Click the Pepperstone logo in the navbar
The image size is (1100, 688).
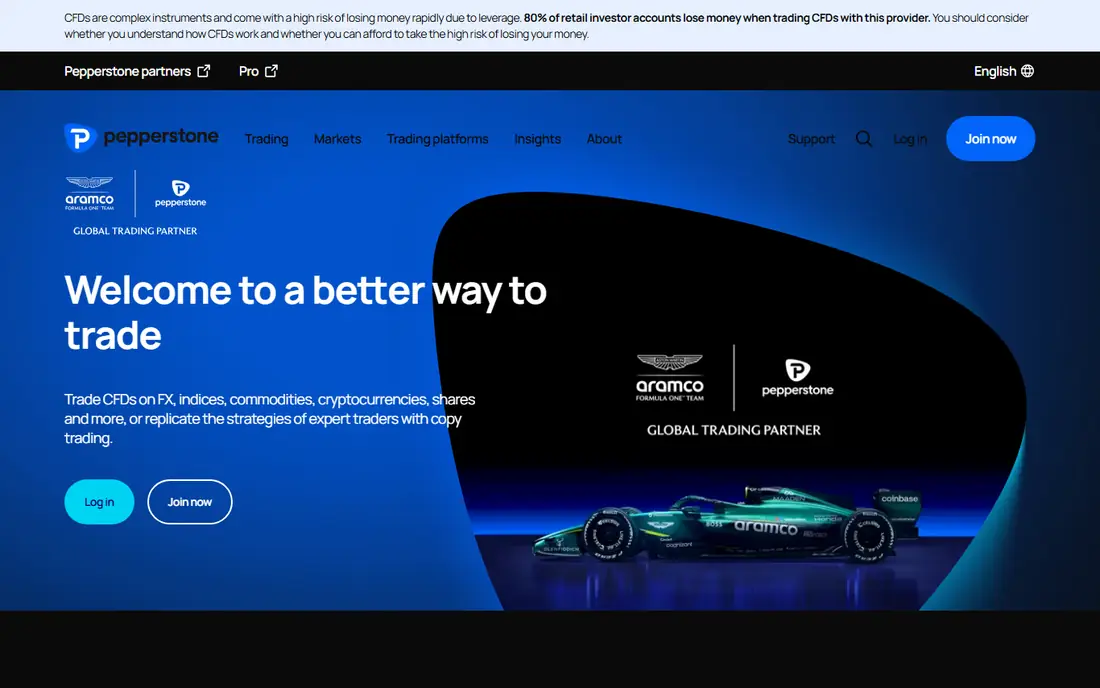coord(141,137)
